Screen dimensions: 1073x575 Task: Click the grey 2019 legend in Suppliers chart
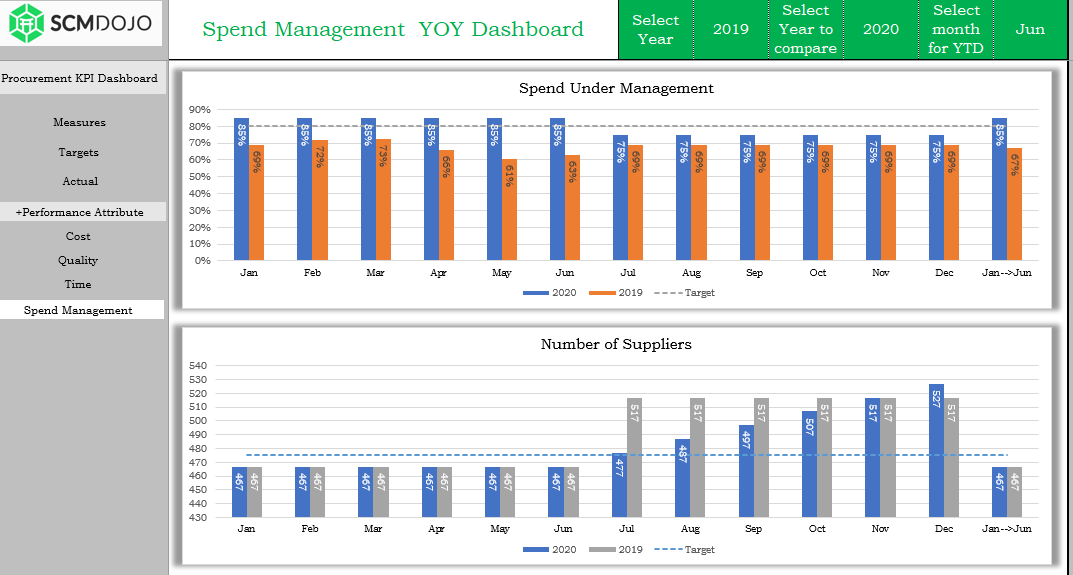[615, 550]
